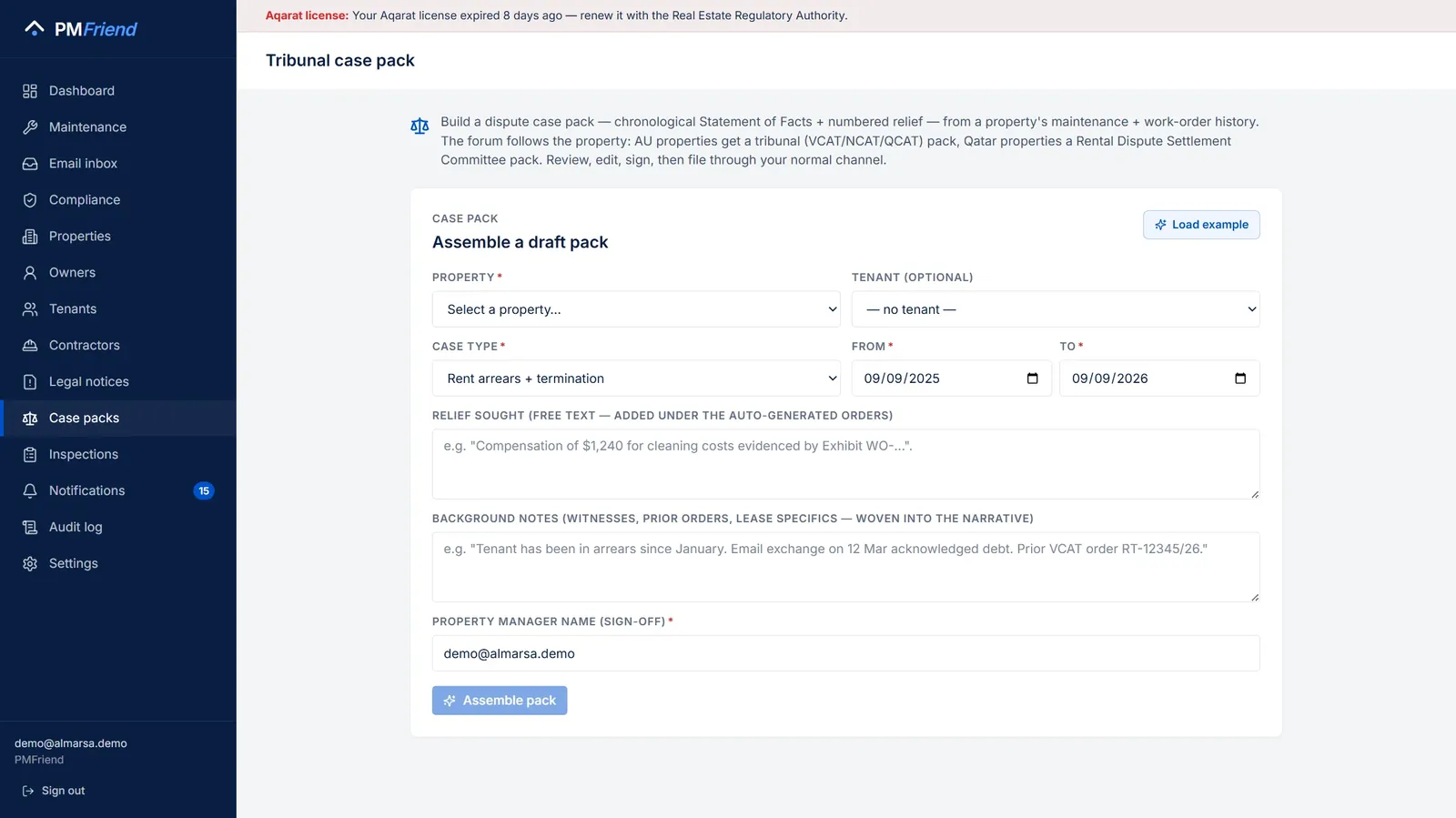1456x818 pixels.
Task: Go to Dashboard in sidebar
Action: coord(118,91)
